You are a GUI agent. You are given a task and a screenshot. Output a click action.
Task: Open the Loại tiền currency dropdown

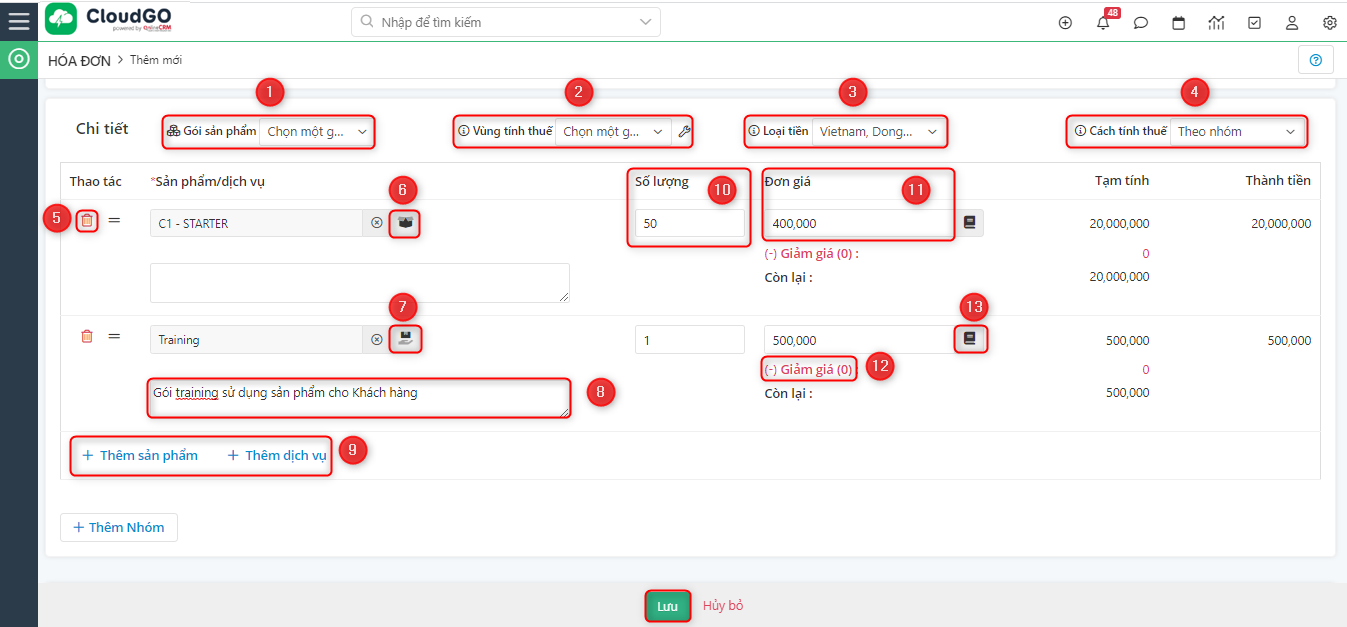(x=877, y=132)
